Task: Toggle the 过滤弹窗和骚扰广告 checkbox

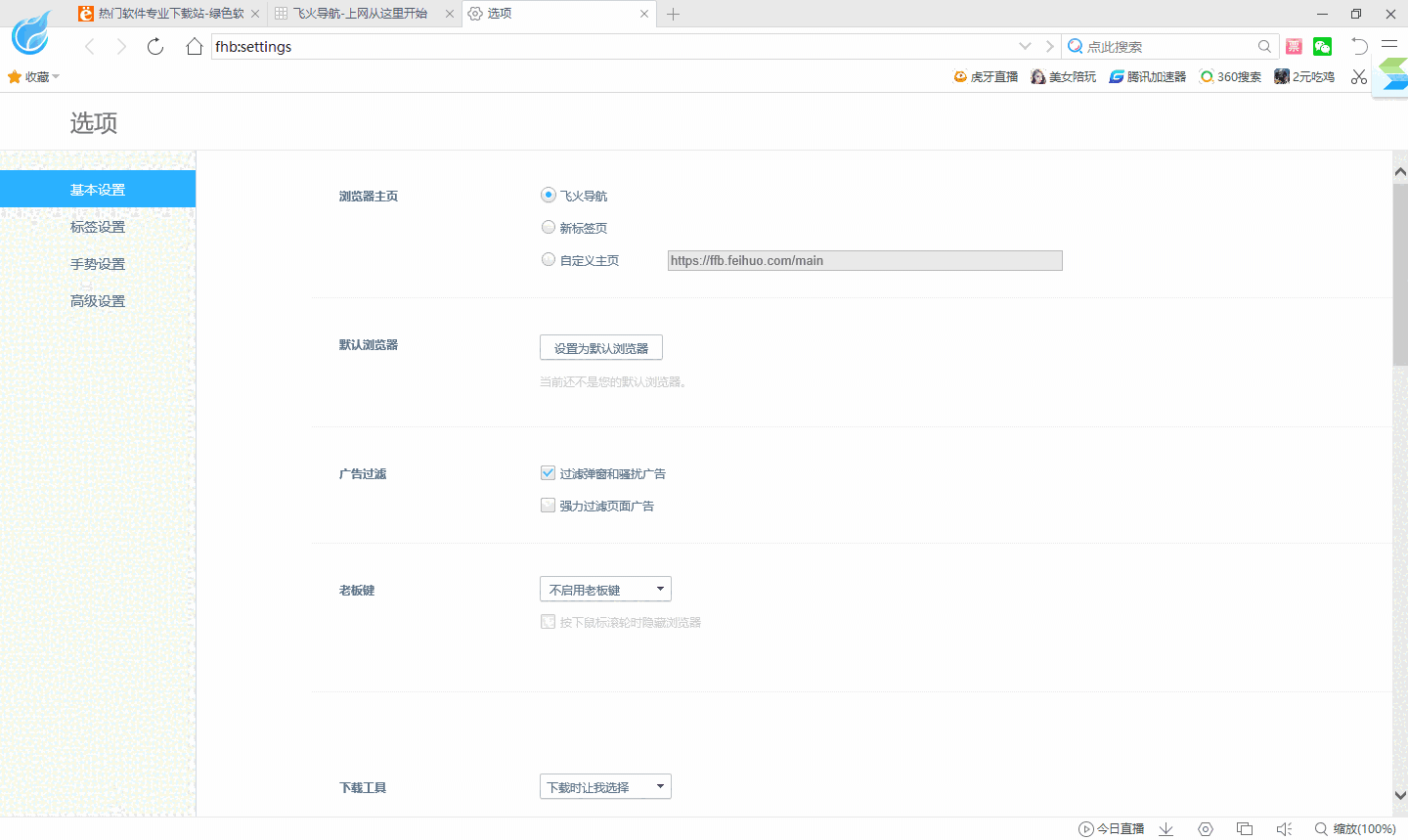Action: pos(549,473)
